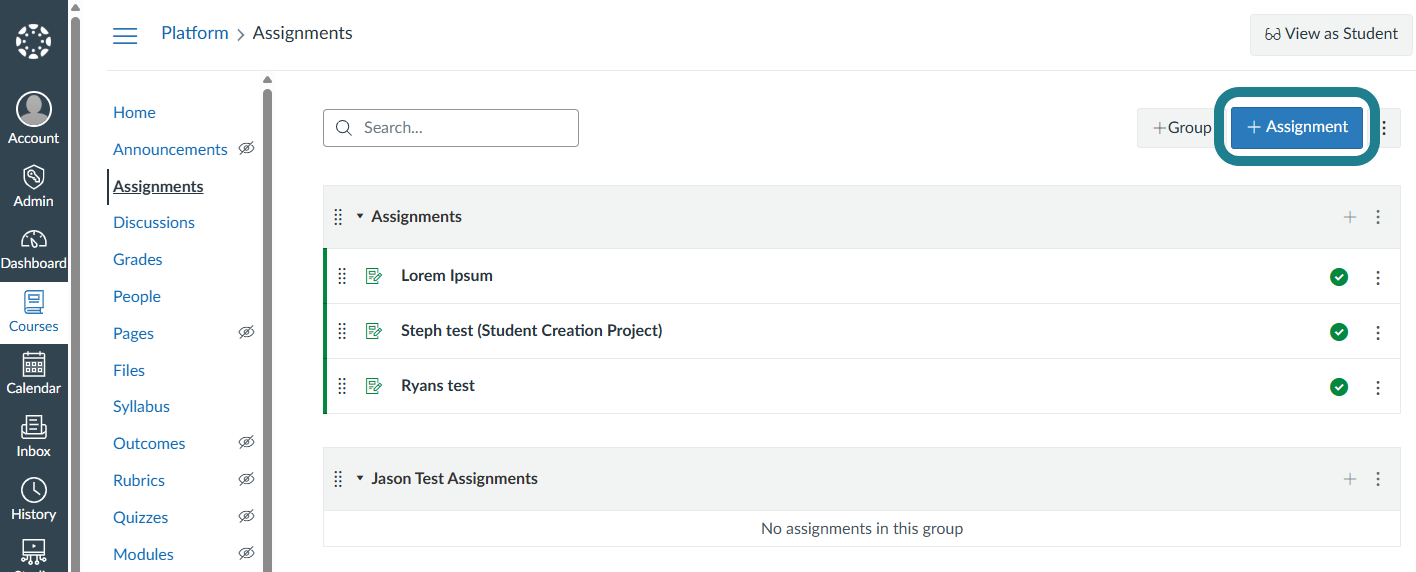Go to Home in course navigation
The image size is (1416, 572).
point(134,112)
